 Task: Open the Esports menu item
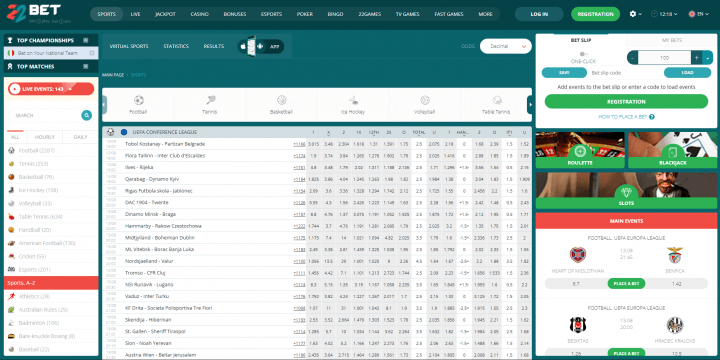[x=271, y=14]
